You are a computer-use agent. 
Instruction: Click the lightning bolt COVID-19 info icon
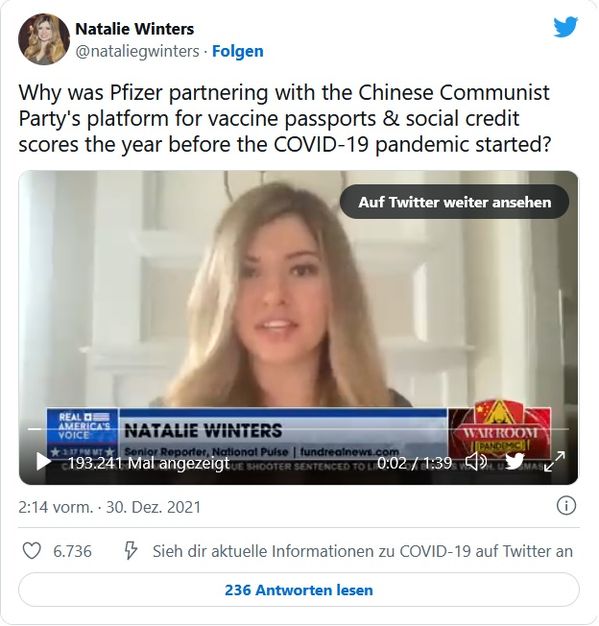pos(131,551)
